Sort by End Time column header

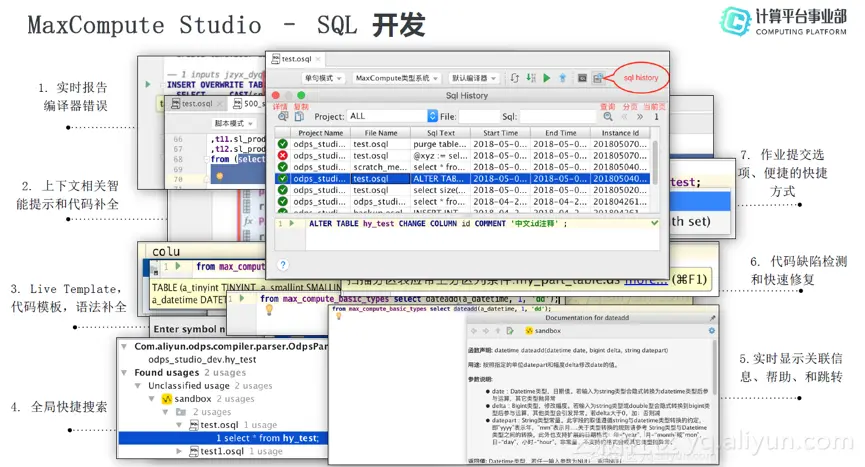click(x=560, y=133)
